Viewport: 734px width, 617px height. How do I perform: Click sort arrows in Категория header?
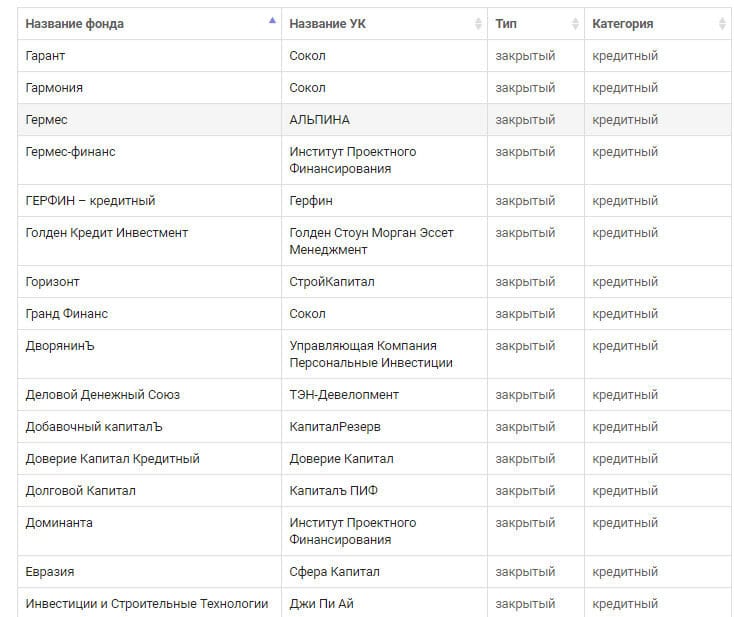pos(723,24)
